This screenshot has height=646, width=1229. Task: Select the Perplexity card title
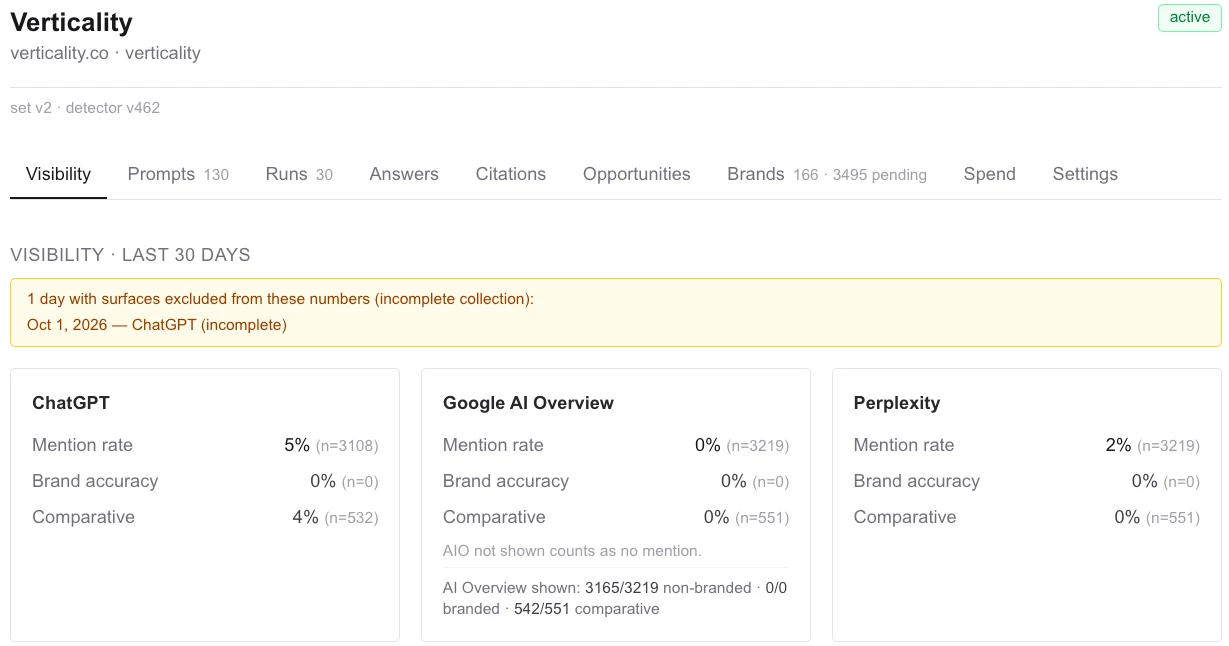(x=897, y=403)
